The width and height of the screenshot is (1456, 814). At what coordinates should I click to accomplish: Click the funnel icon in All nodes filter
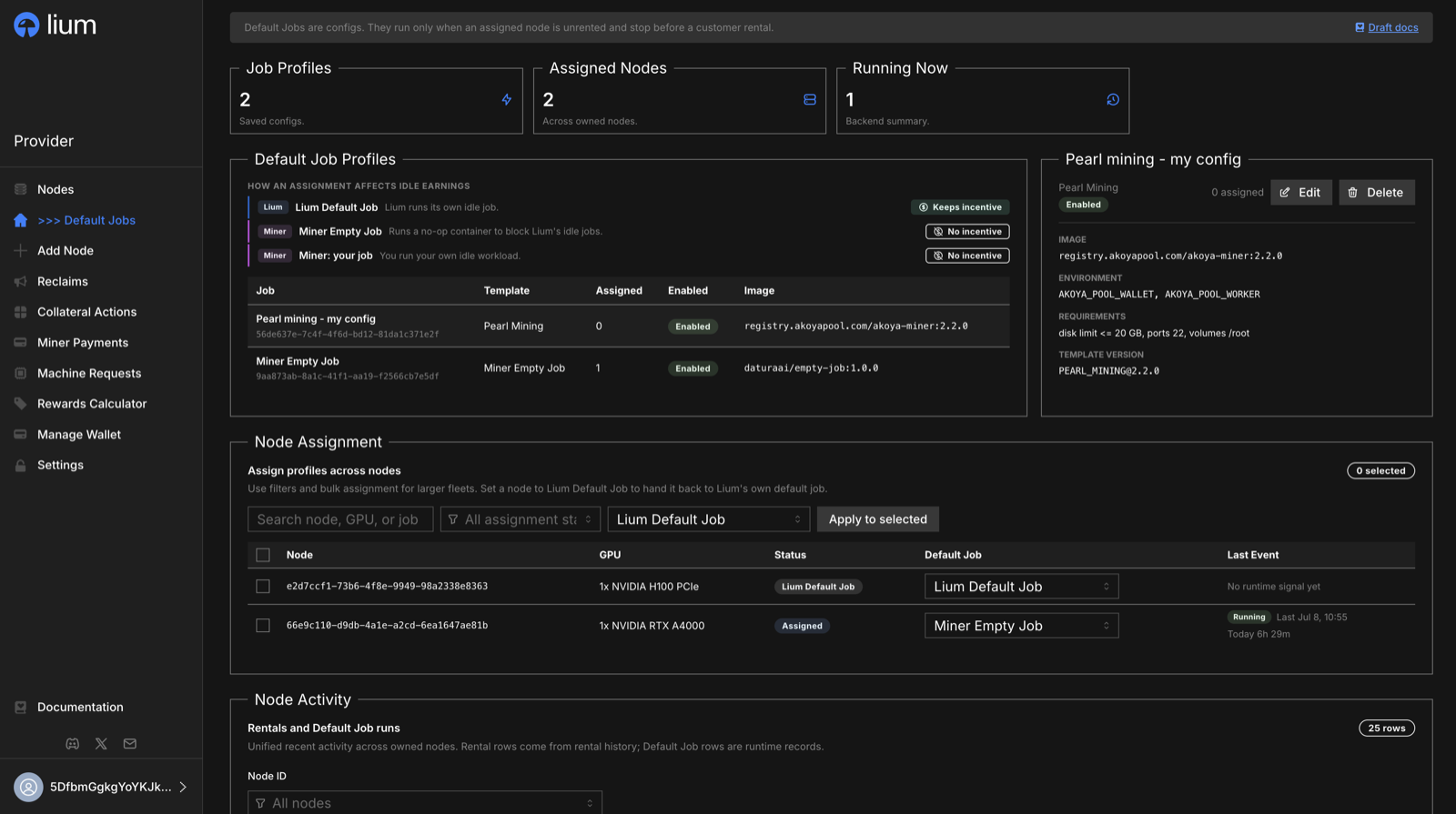coord(260,803)
